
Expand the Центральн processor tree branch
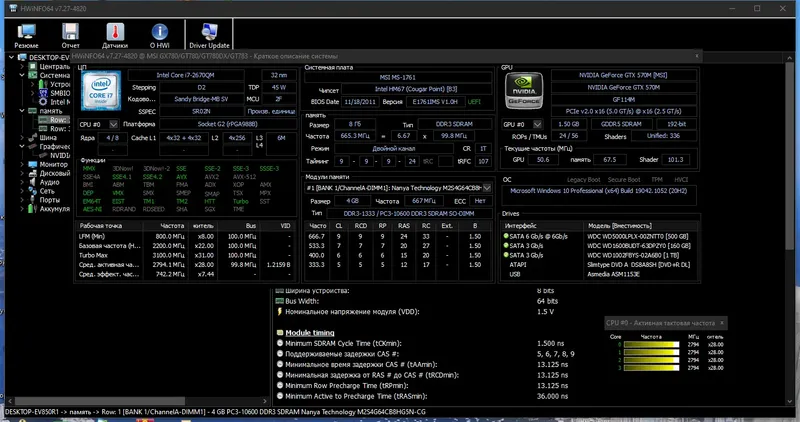(x=22, y=66)
